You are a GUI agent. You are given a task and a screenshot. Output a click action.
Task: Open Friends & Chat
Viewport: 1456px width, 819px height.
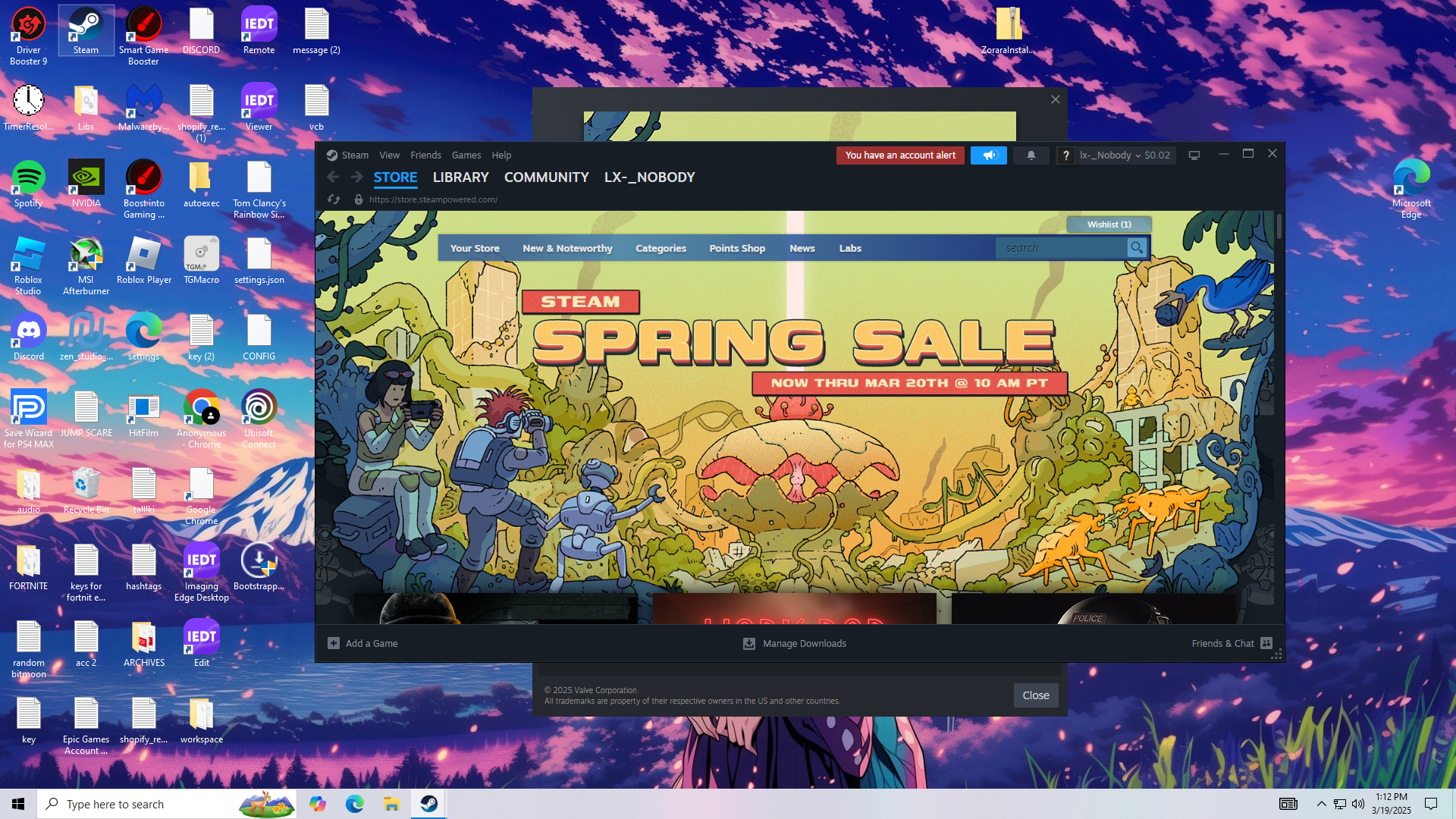[x=1222, y=643]
